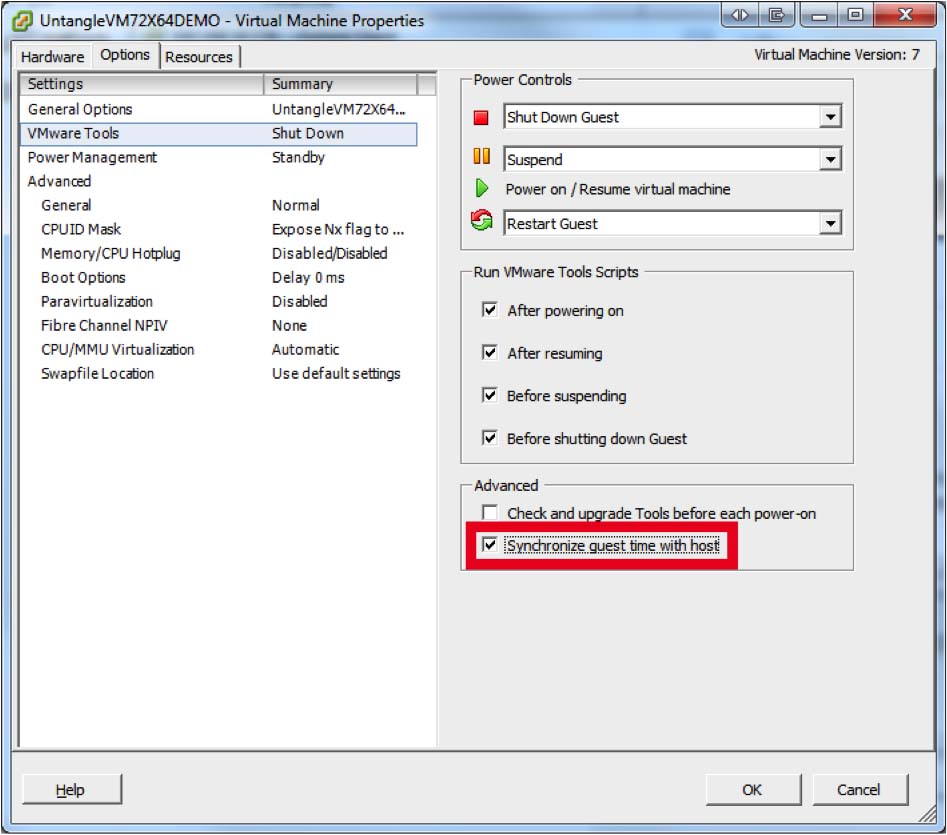Select the Paravirtualization setting
Image resolution: width=947 pixels, height=835 pixels.
(x=218, y=301)
